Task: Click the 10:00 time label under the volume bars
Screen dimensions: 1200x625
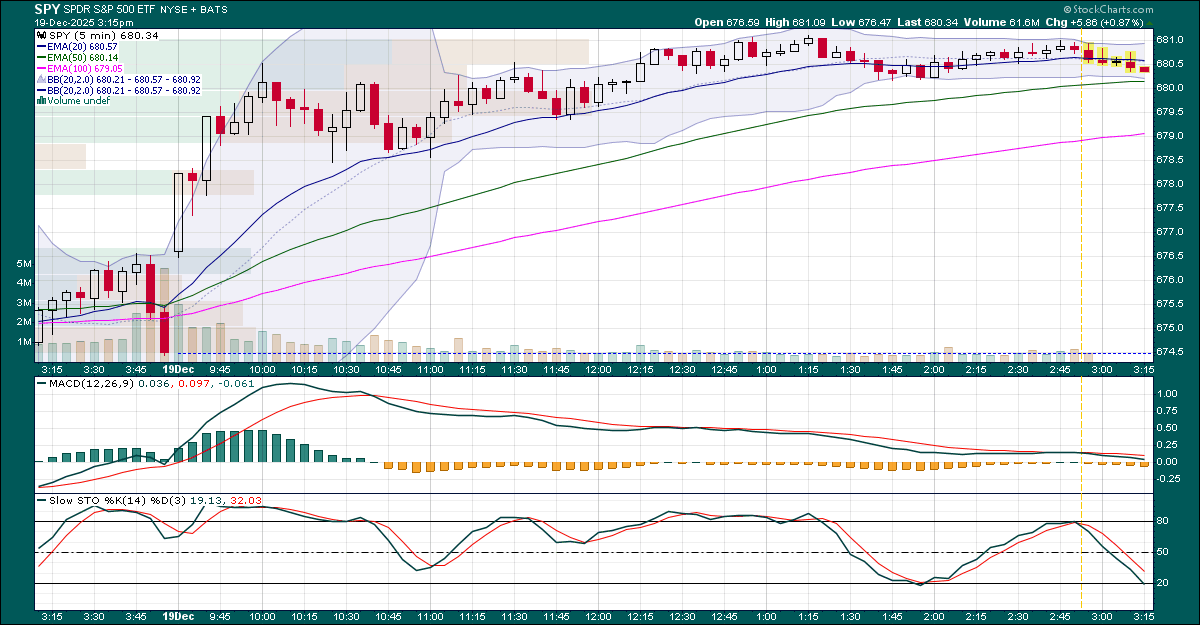Action: pos(262,370)
